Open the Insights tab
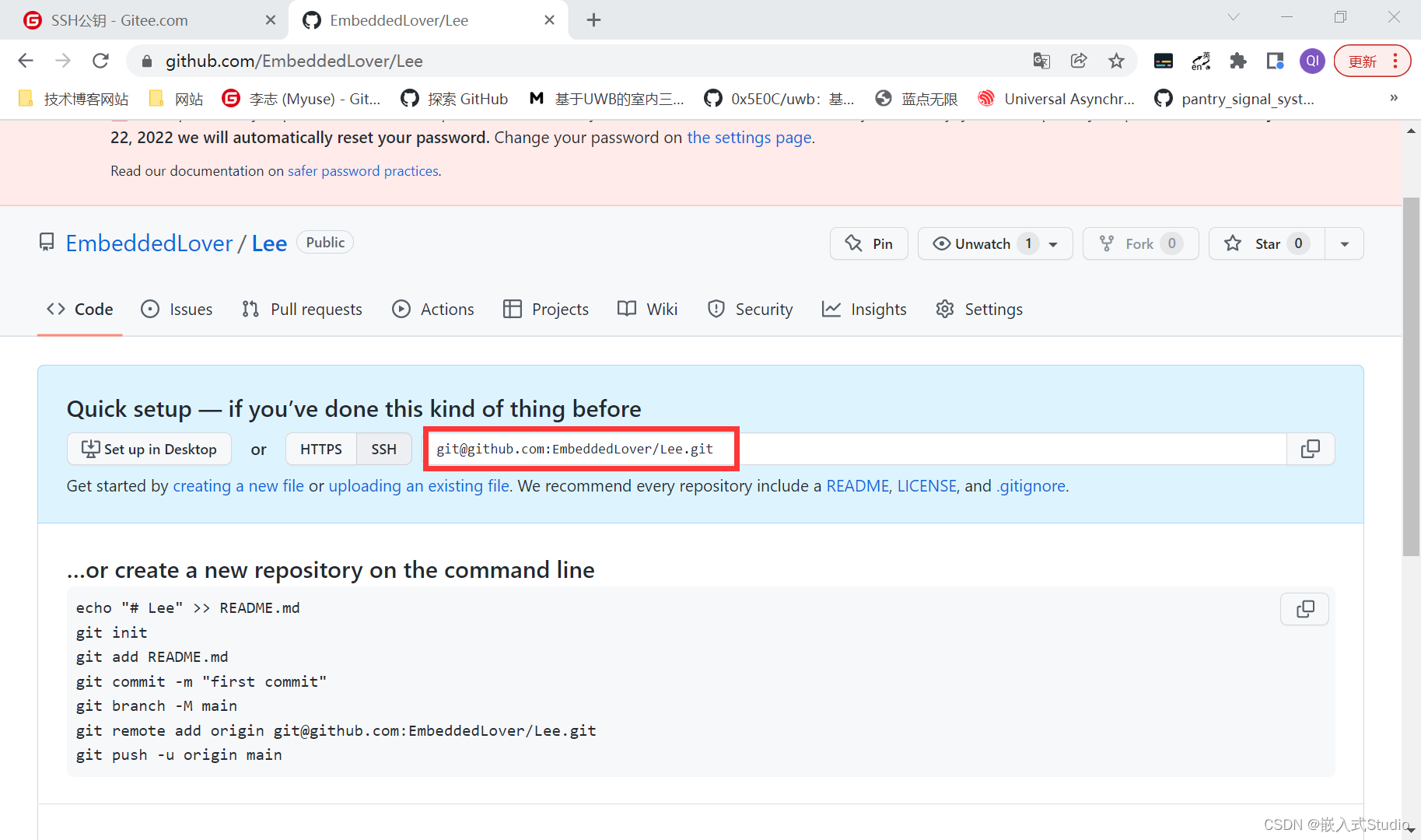 864,309
